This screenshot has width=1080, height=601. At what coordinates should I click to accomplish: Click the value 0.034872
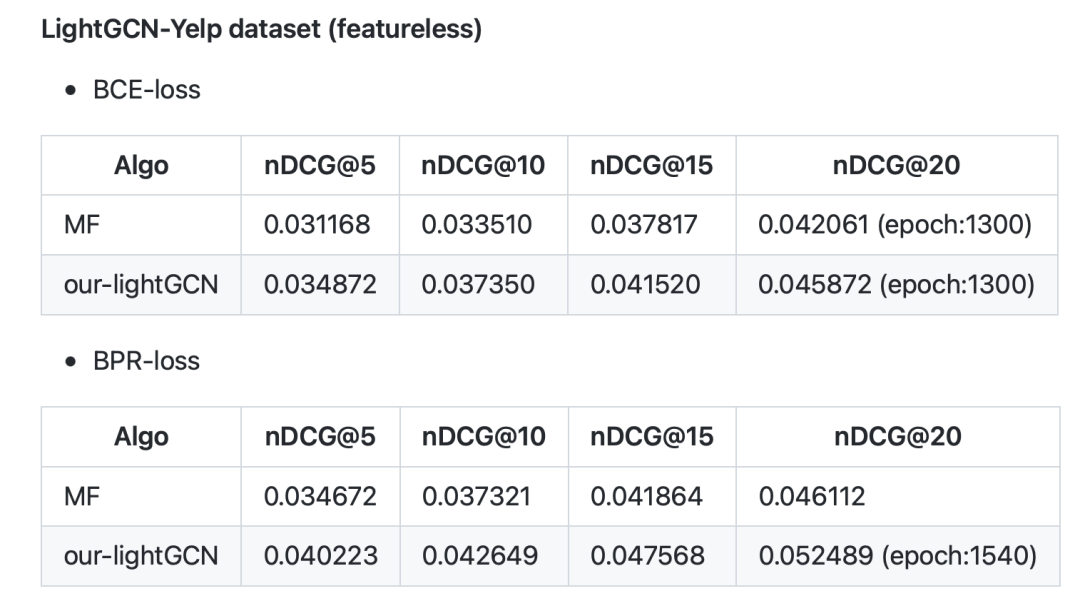[x=320, y=285]
